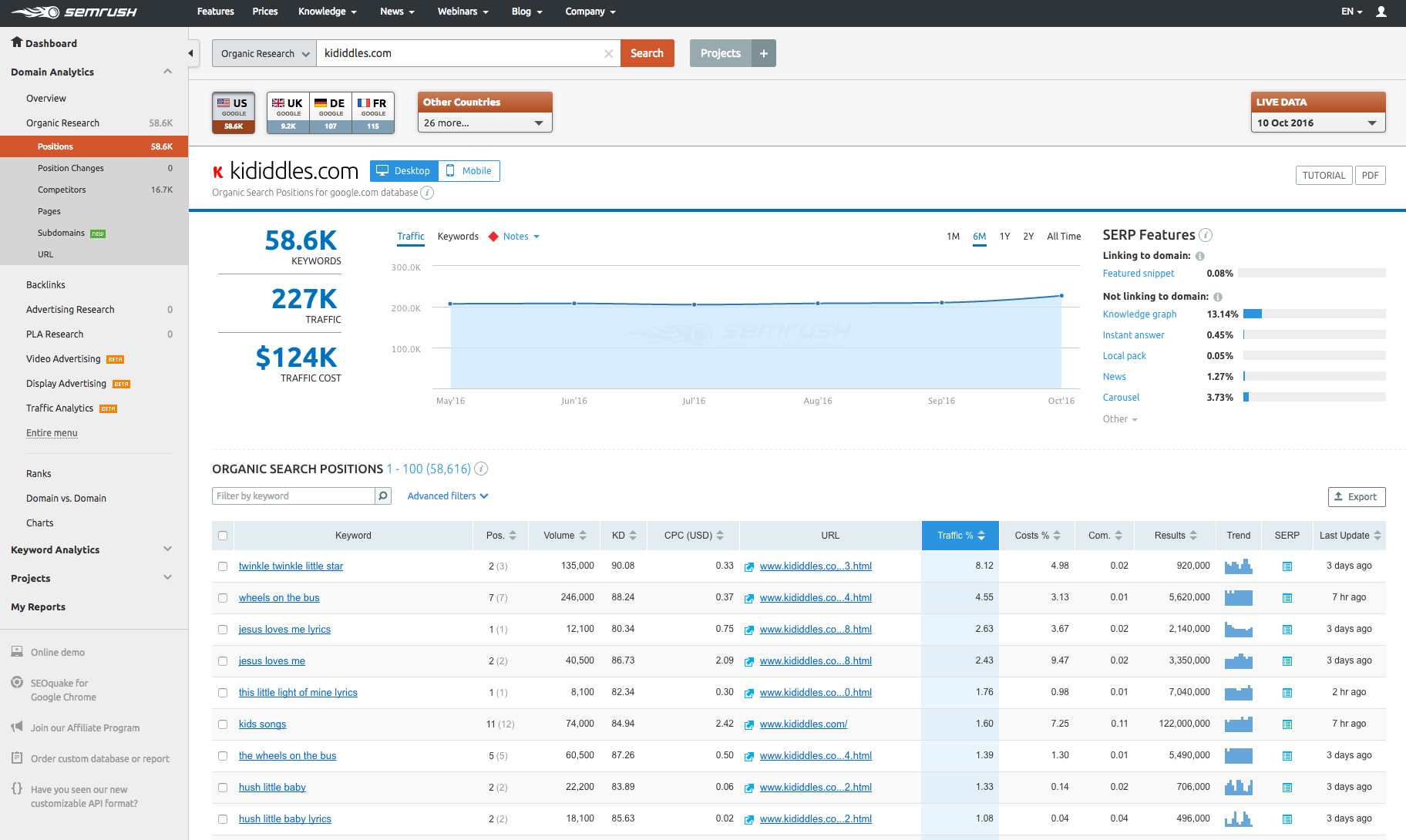Click the Dashboard home icon
Viewport: 1406px width, 840px height.
click(16, 42)
